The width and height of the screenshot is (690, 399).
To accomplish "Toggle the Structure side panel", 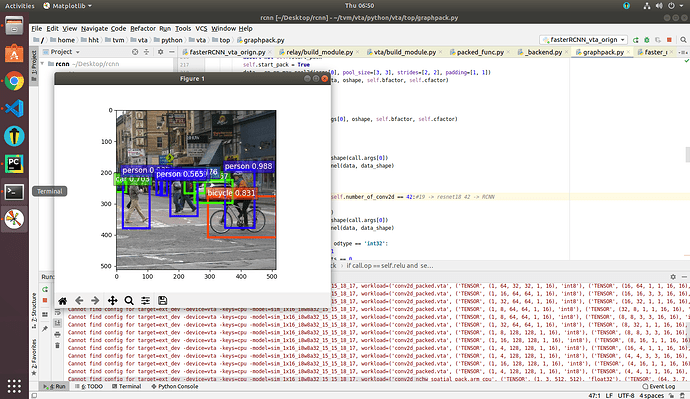I will (34, 311).
